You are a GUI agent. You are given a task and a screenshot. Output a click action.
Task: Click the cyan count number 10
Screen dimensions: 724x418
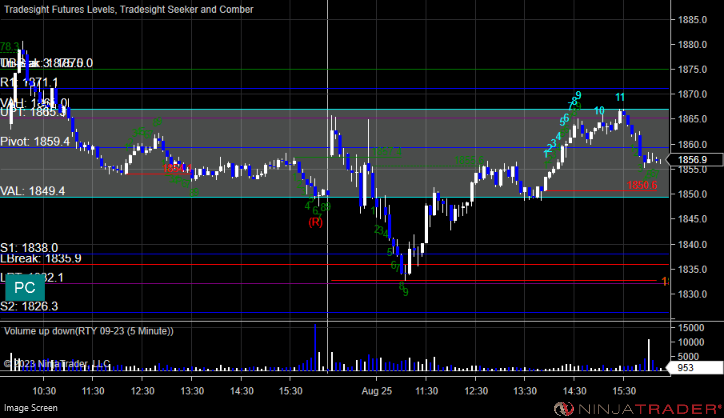tap(599, 111)
